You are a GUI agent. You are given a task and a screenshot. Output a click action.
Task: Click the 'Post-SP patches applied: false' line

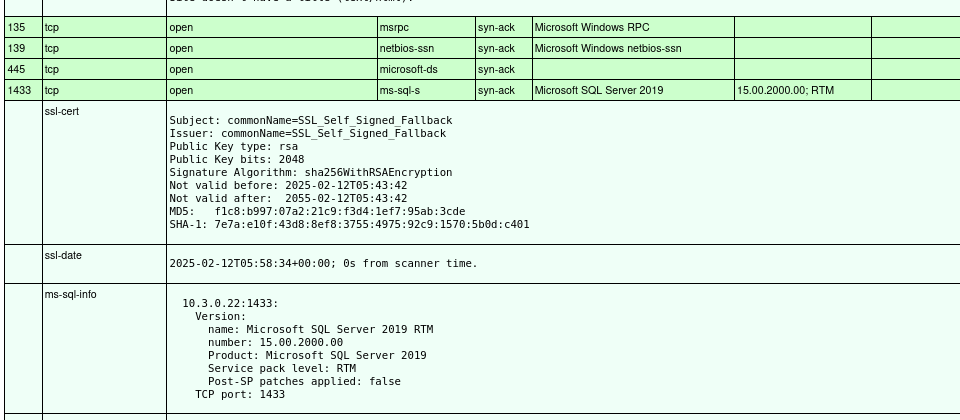point(304,381)
